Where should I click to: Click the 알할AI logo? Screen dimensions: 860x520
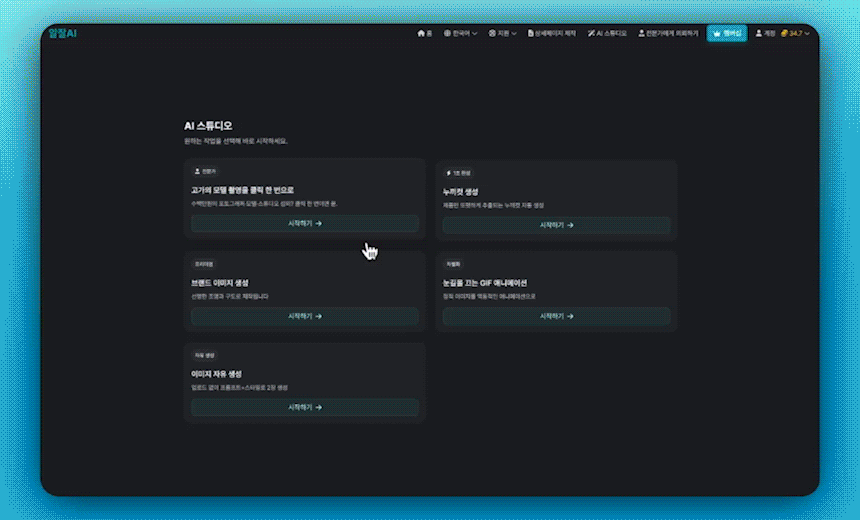pyautogui.click(x=62, y=33)
